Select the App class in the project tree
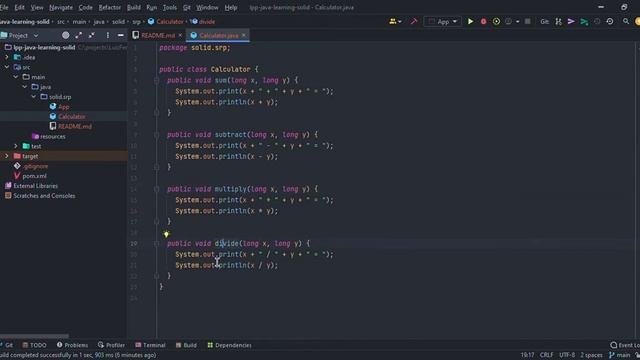 pos(64,107)
